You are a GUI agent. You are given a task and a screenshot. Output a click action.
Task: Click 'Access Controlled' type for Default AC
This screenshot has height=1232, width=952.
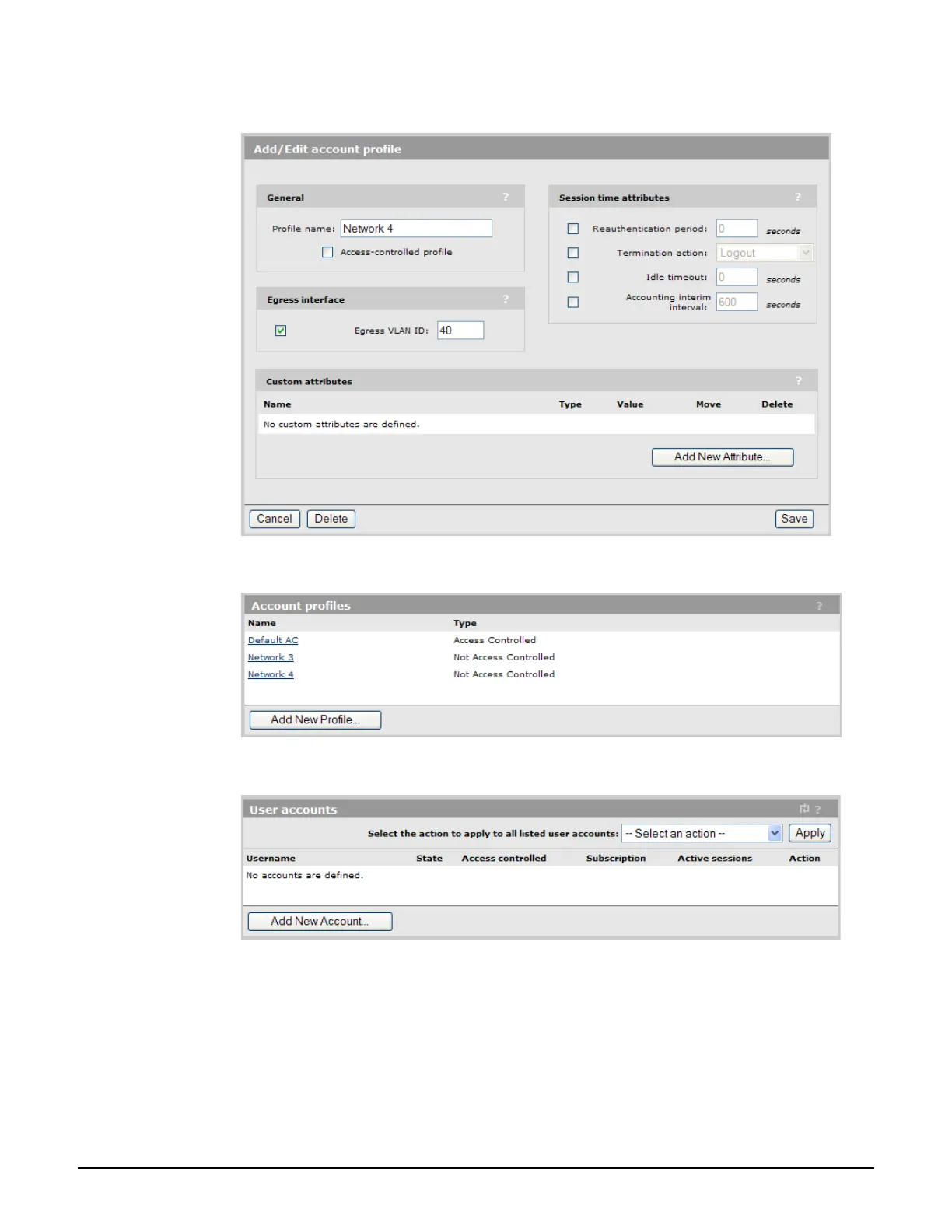(x=495, y=640)
